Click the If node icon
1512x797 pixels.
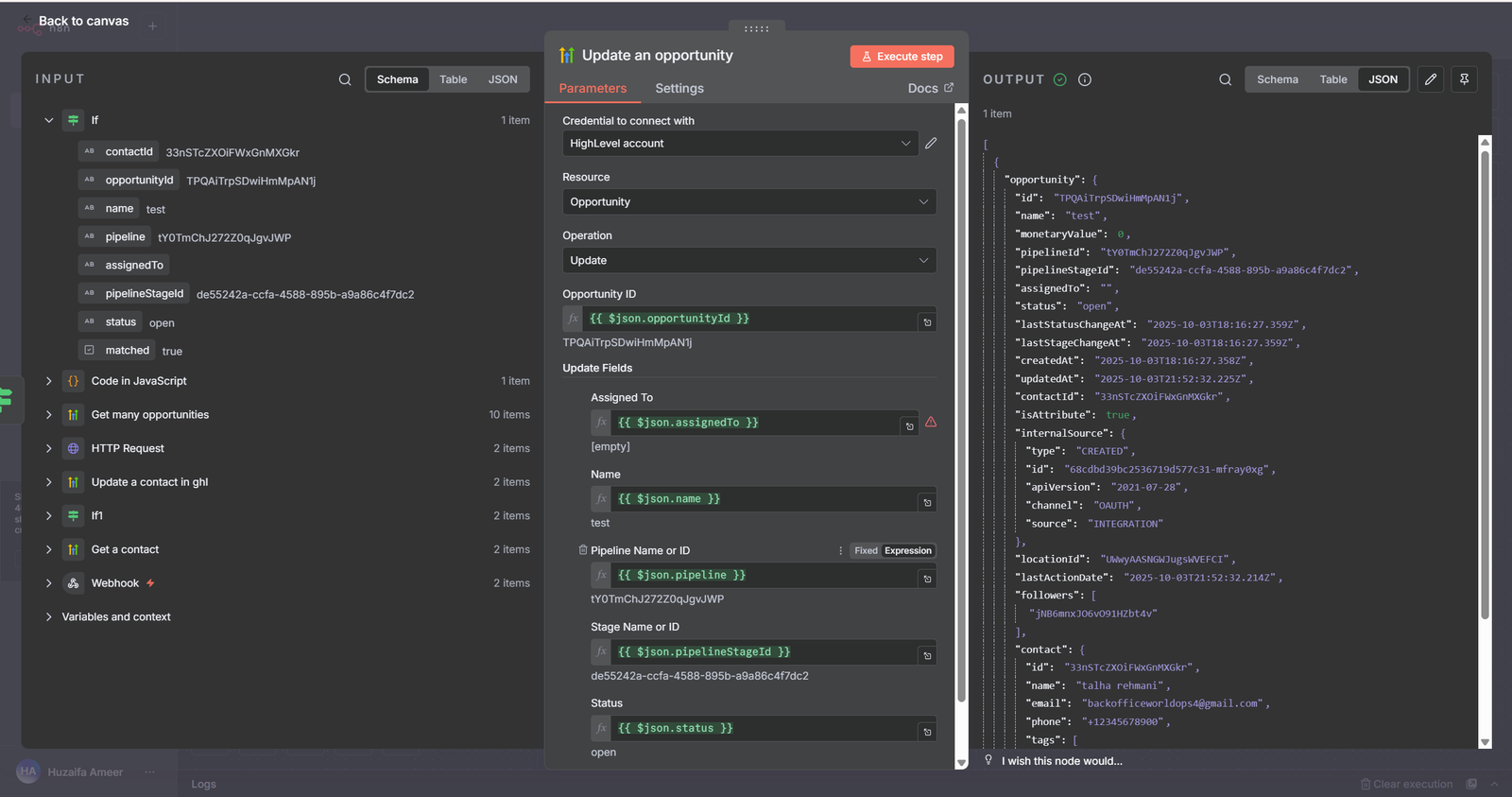(x=73, y=120)
